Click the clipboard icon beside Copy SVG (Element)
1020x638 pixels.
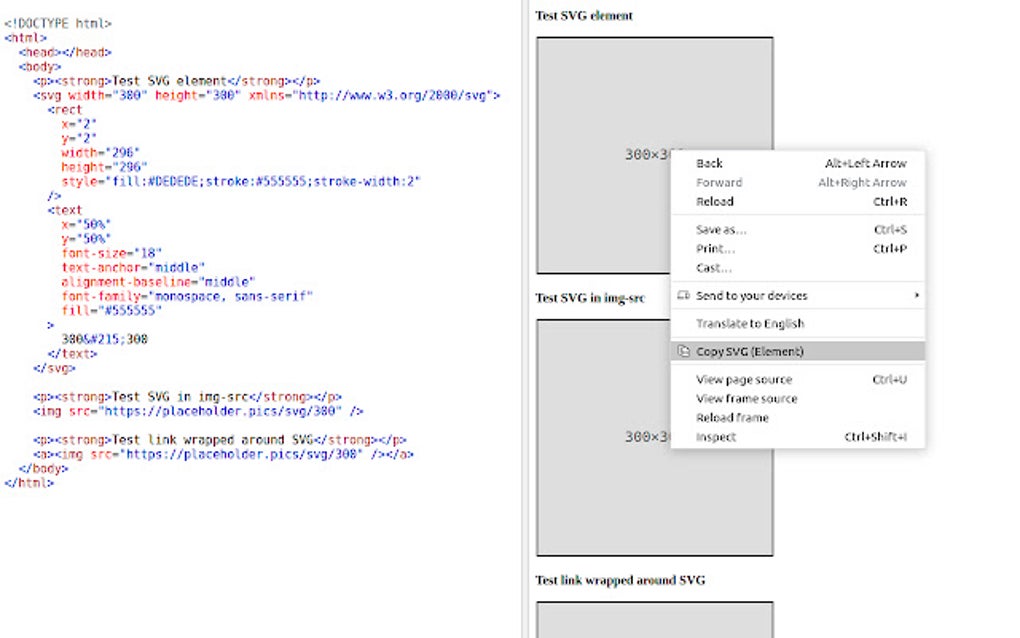(x=685, y=352)
